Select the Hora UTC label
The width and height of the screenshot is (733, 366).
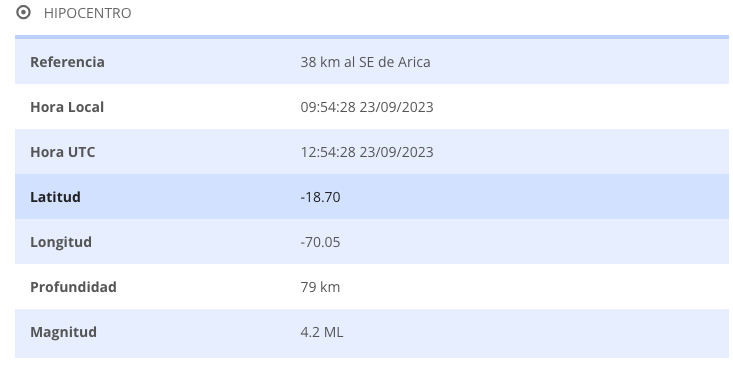pos(63,152)
